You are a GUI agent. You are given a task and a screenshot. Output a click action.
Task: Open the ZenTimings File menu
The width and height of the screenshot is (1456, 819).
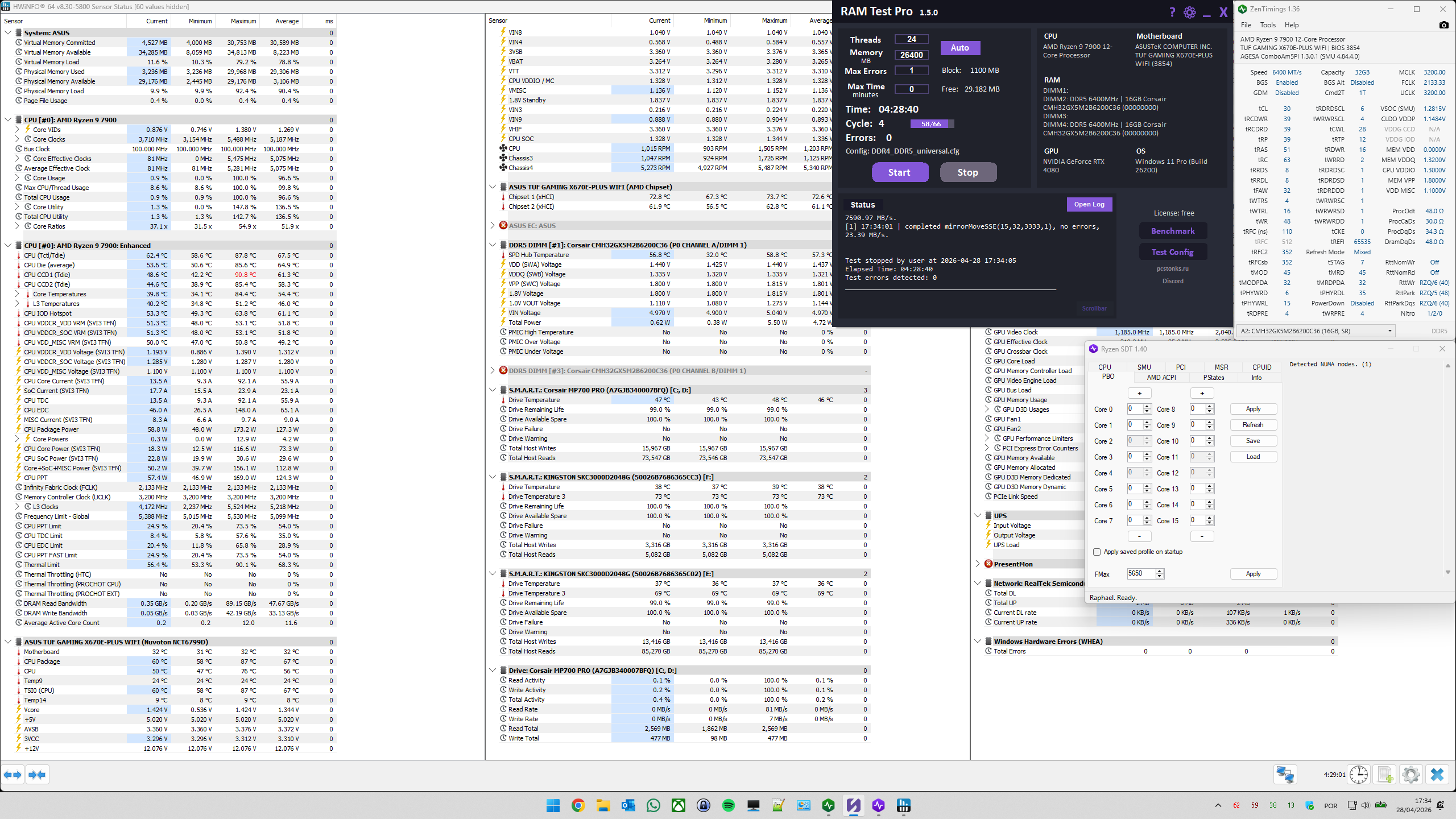pos(1246,25)
